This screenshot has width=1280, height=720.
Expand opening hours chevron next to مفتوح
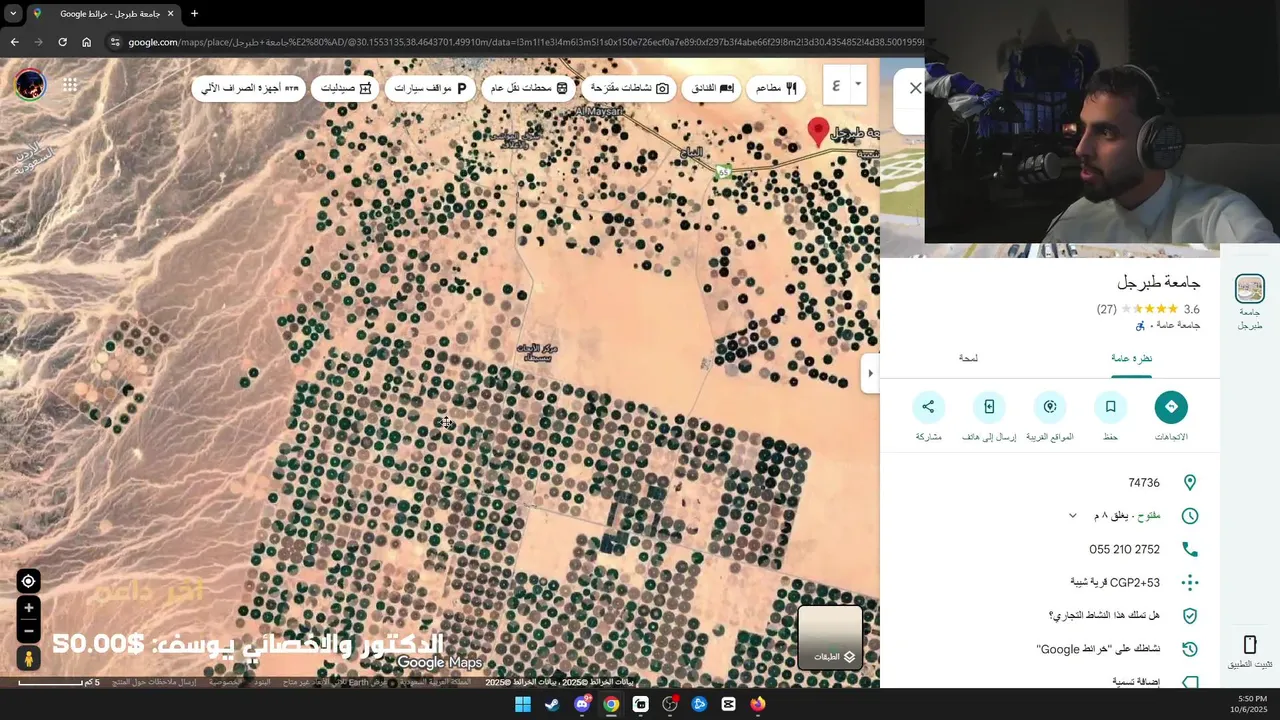tap(1073, 516)
